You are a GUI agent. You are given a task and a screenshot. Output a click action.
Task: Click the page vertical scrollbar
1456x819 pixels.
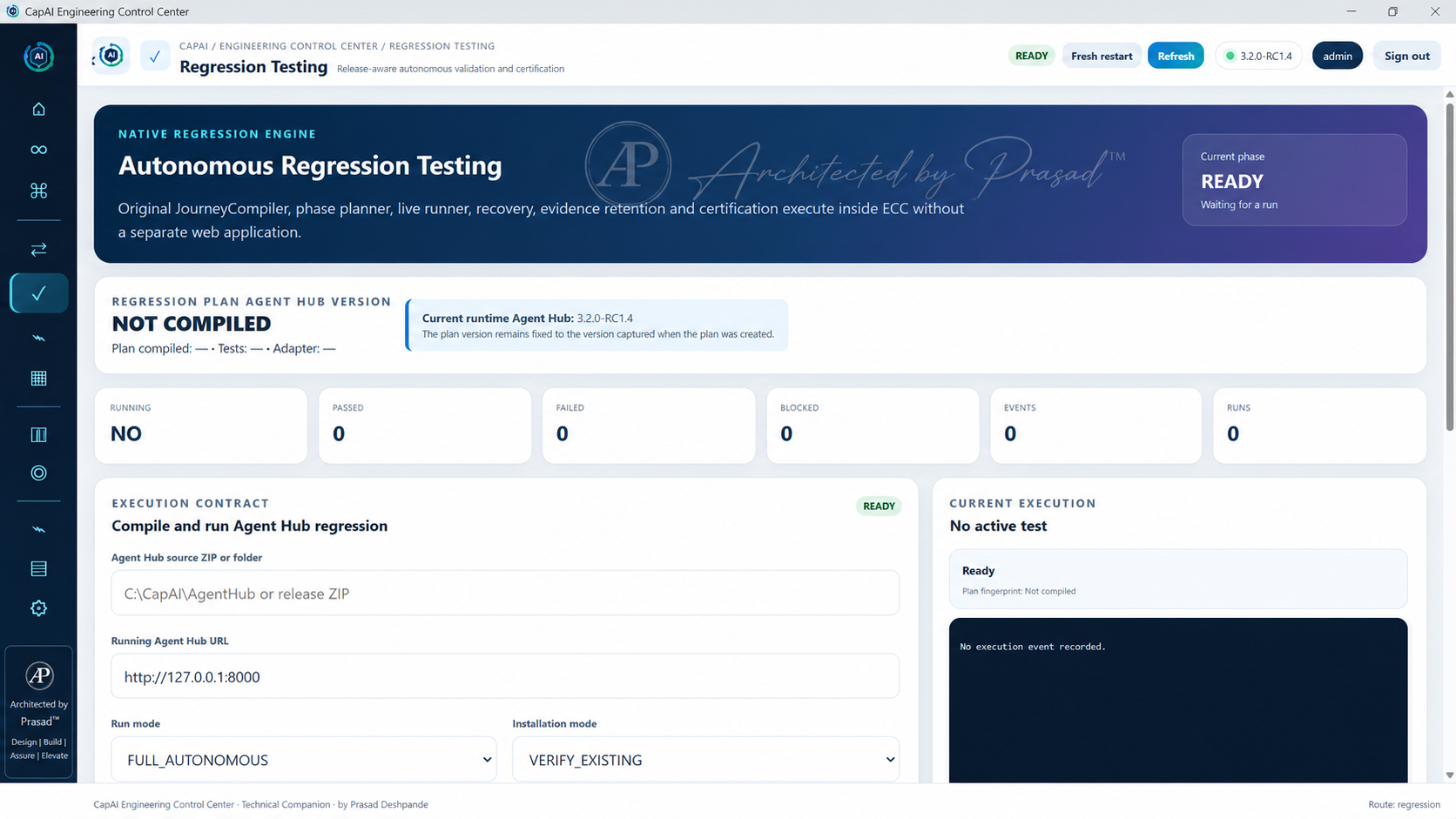coord(1449,265)
